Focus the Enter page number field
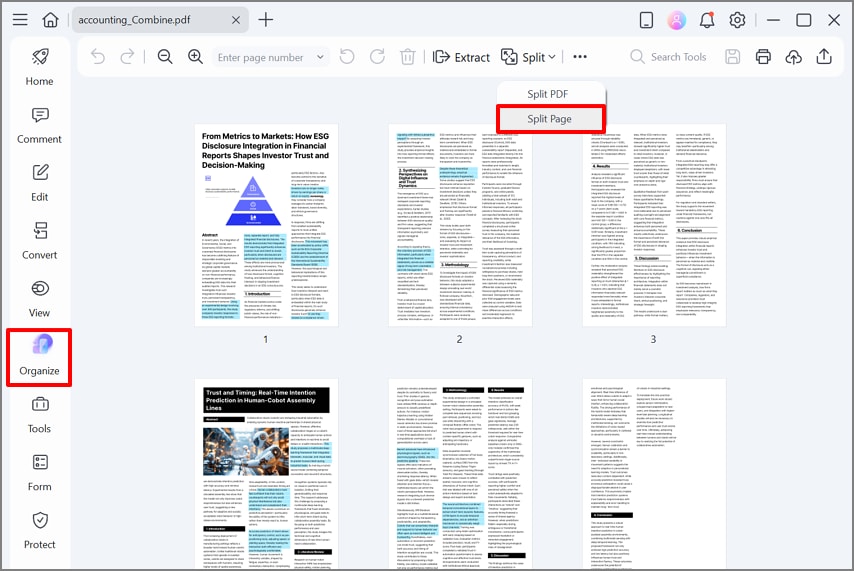The image size is (854, 571). [x=271, y=57]
